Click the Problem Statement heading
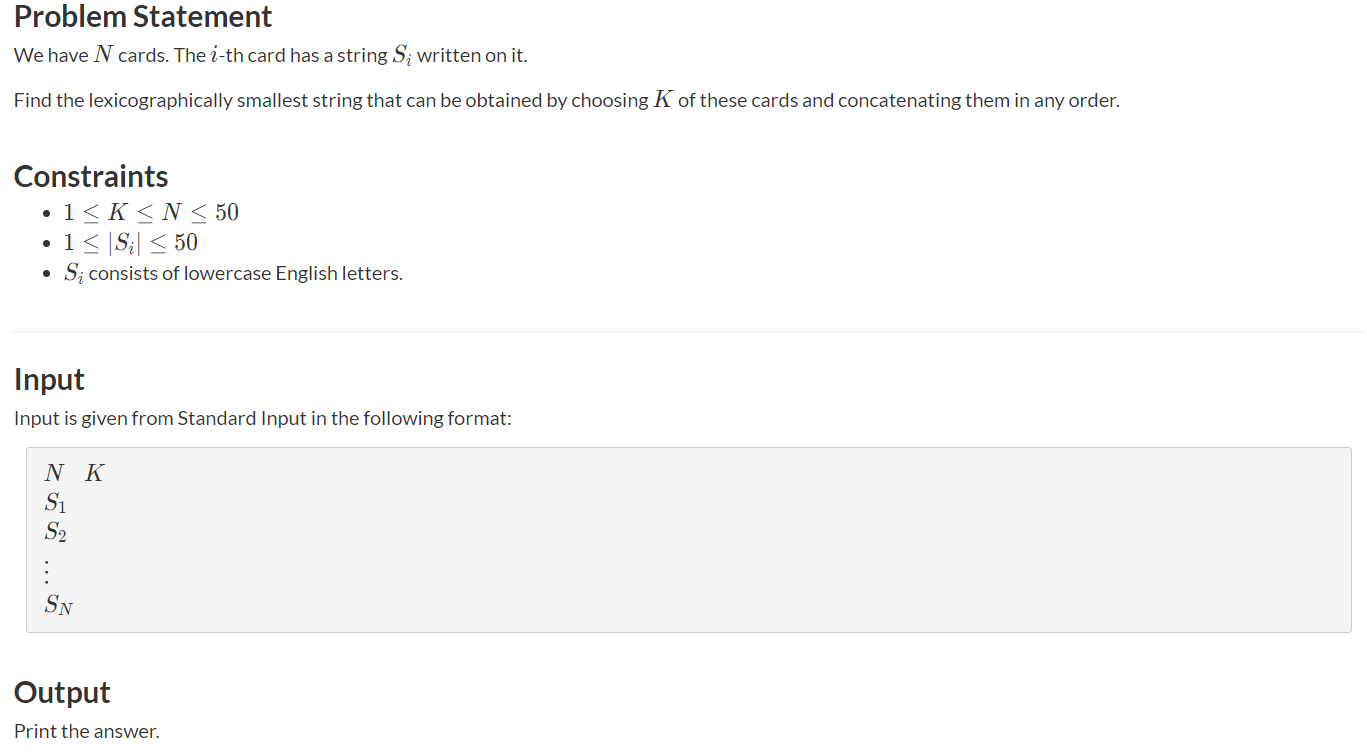This screenshot has width=1367, height=754. (143, 17)
